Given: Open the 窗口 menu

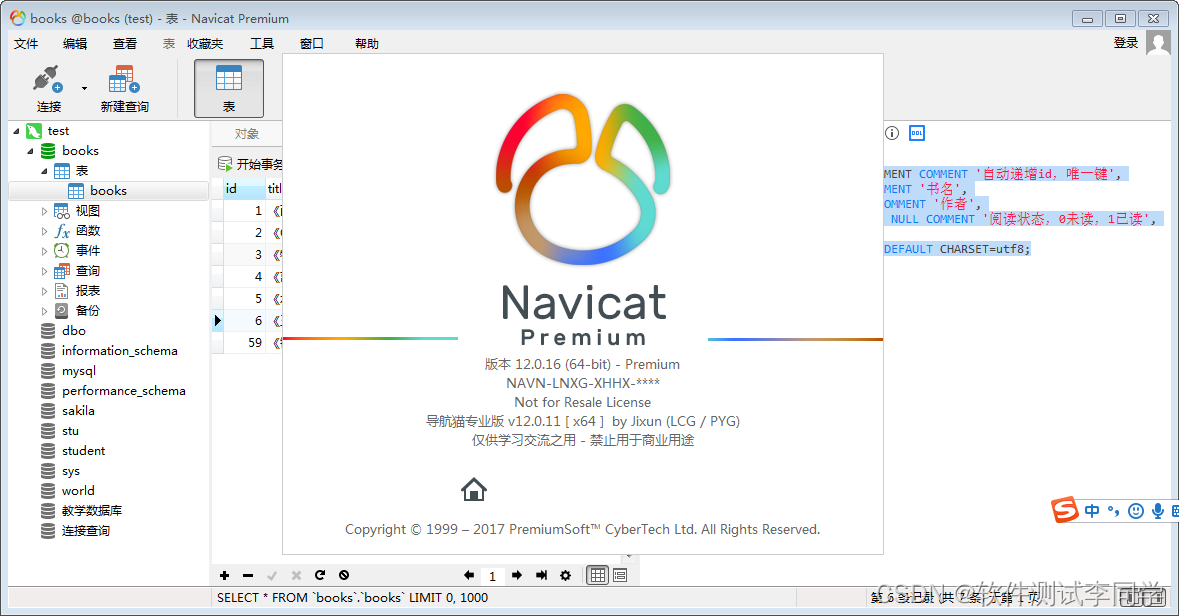Looking at the screenshot, I should [311, 44].
